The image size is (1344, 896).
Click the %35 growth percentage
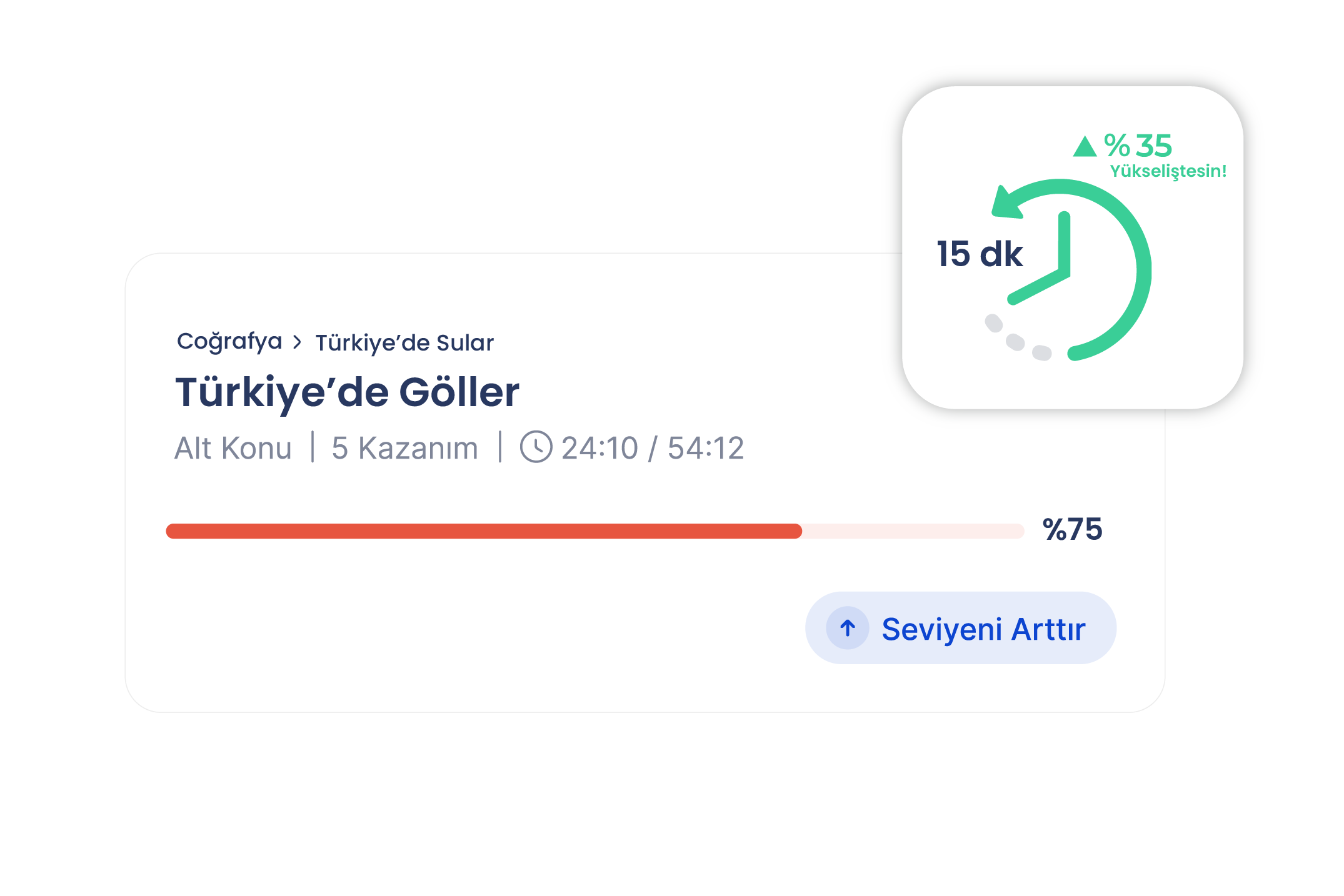(1138, 146)
